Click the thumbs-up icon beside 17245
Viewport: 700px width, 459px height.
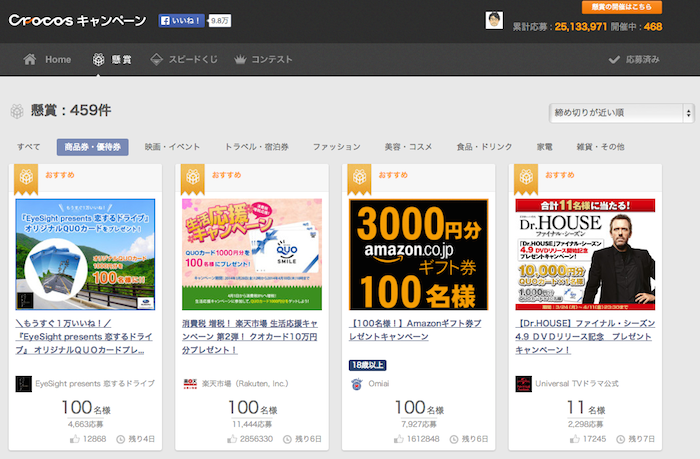(x=575, y=439)
